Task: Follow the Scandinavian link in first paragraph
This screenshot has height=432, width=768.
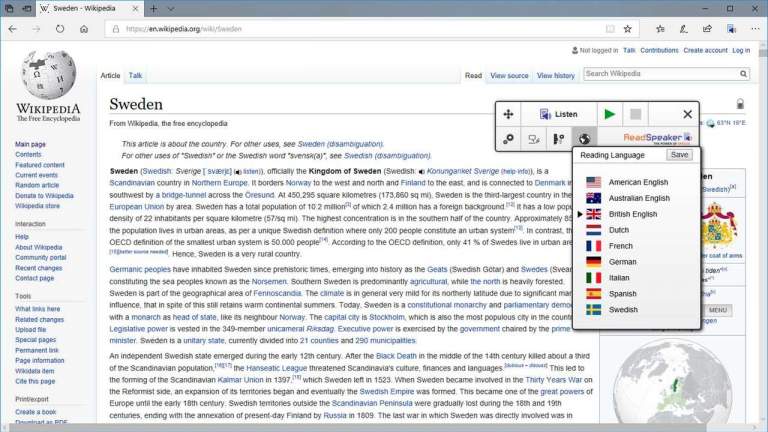Action: [x=132, y=183]
